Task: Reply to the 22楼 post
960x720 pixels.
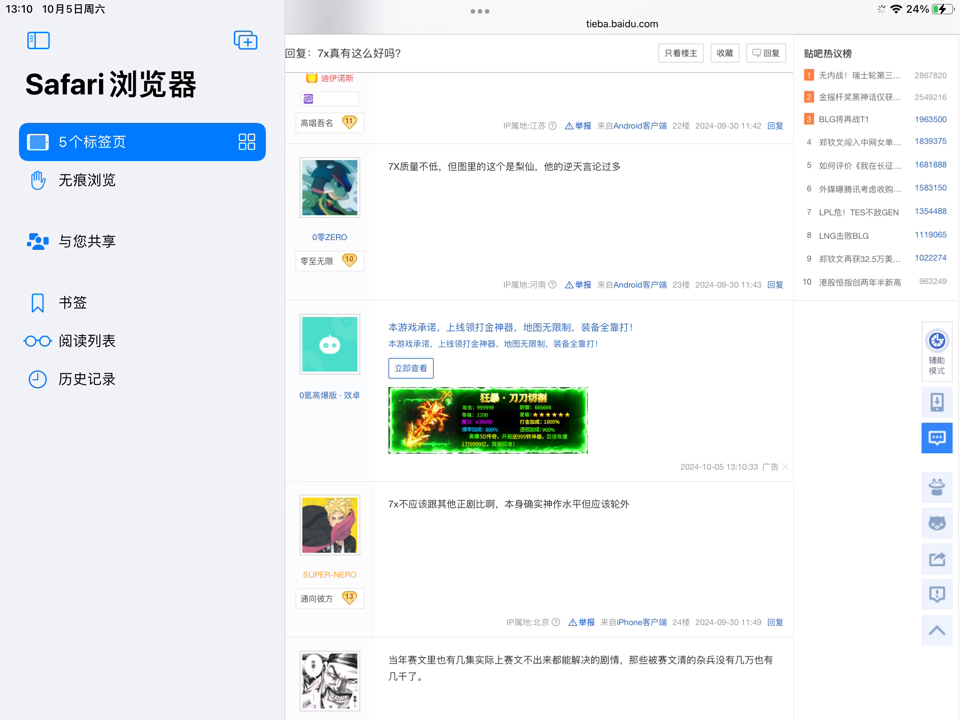Action: tap(776, 126)
